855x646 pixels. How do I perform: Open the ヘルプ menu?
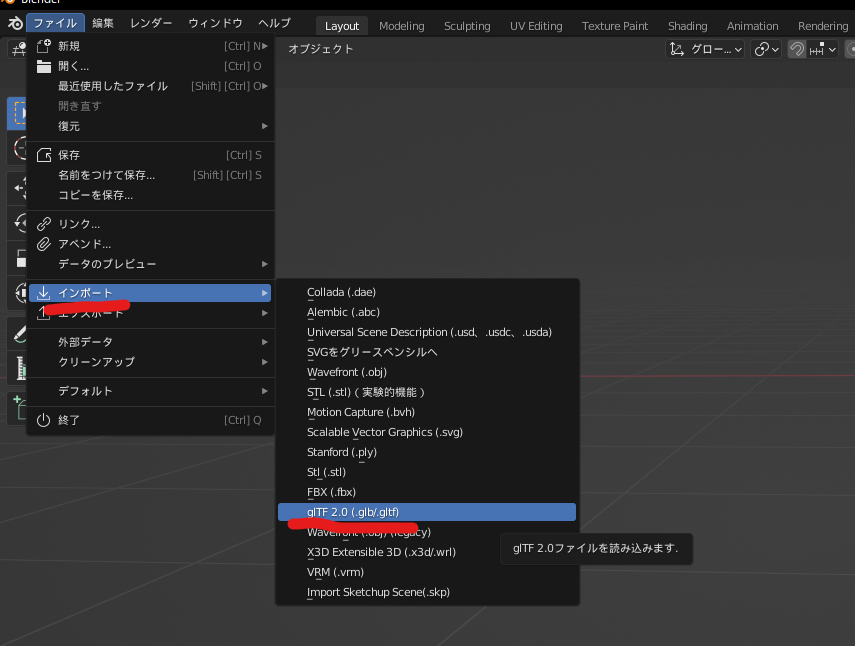coord(274,23)
